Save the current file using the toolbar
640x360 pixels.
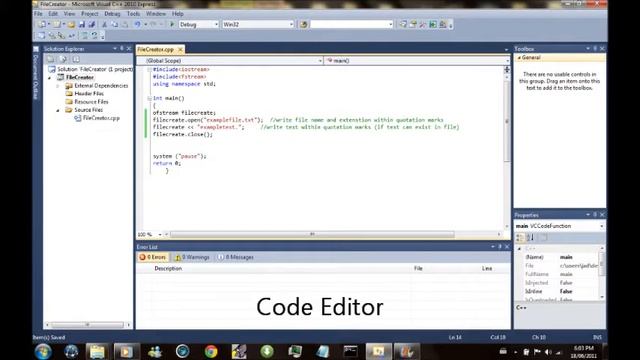tap(82, 24)
